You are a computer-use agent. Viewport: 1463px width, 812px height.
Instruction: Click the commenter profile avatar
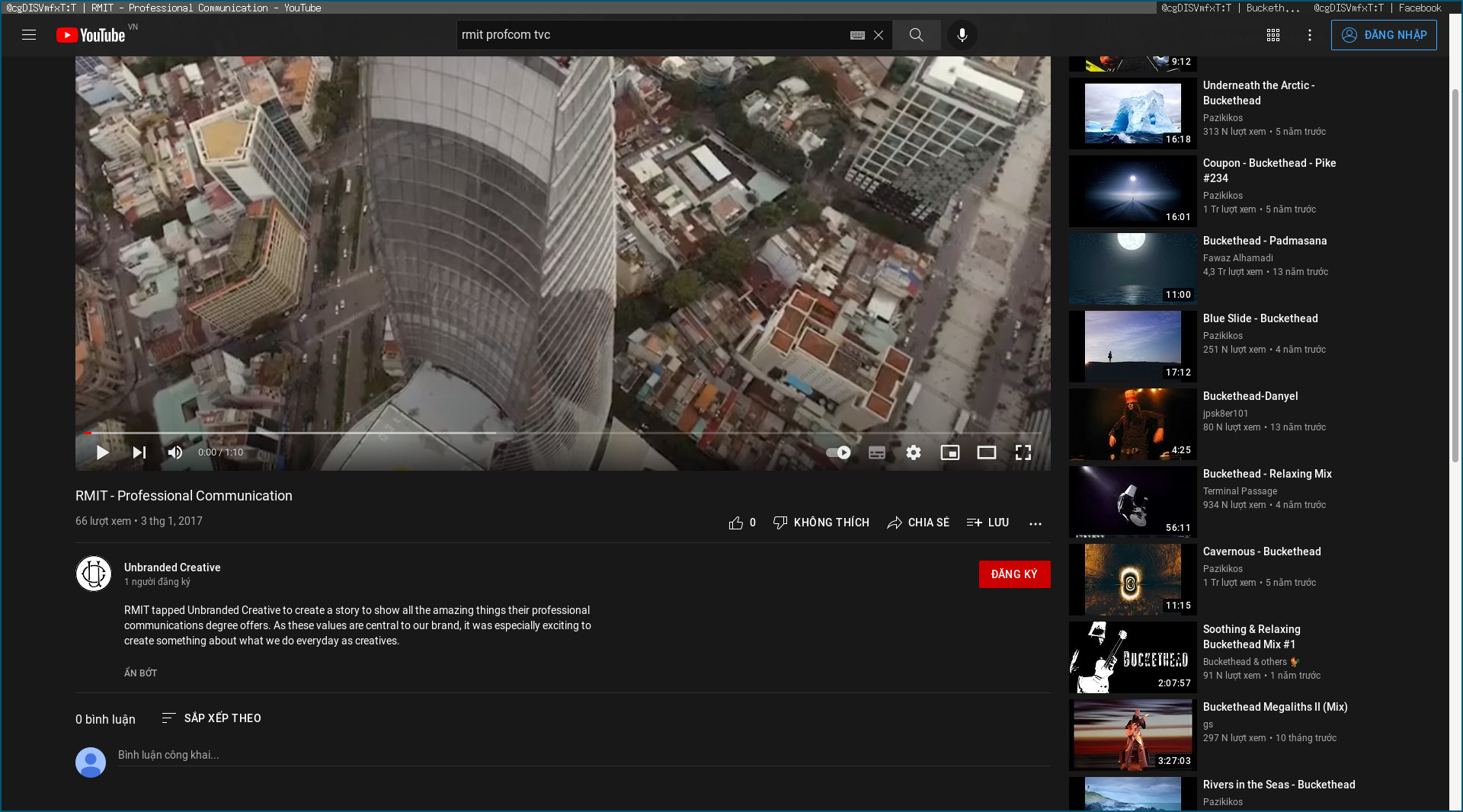91,762
